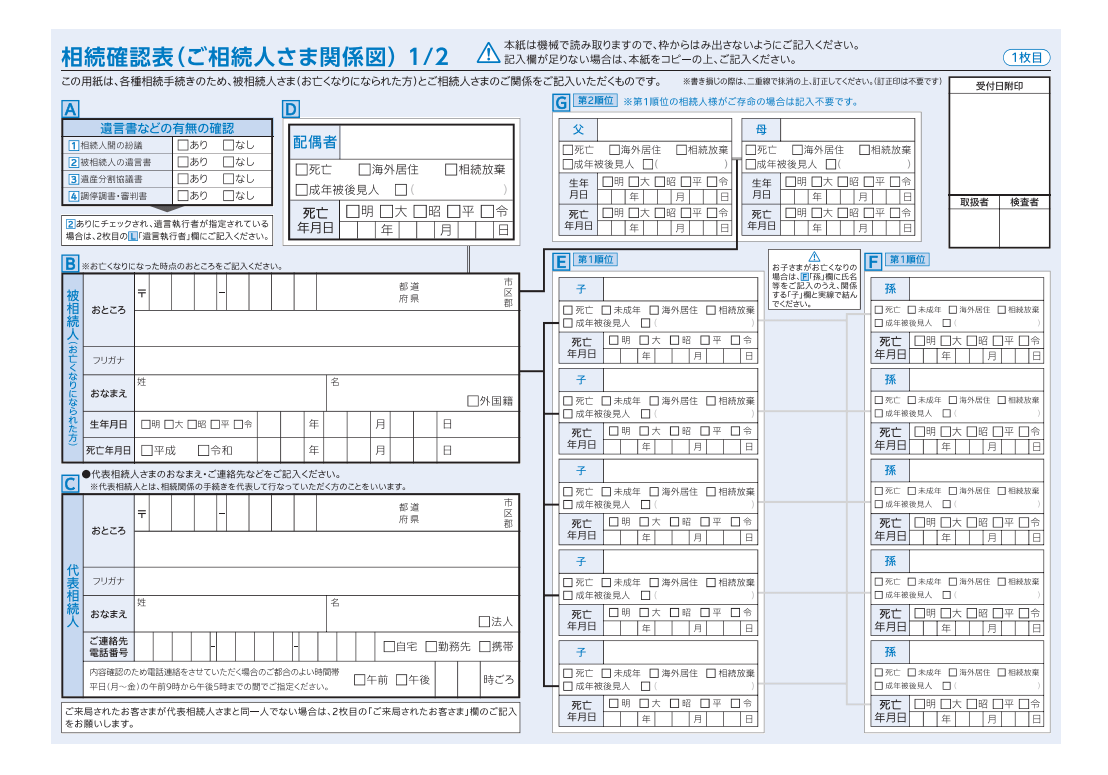Click the section A letter badge

tap(70, 109)
